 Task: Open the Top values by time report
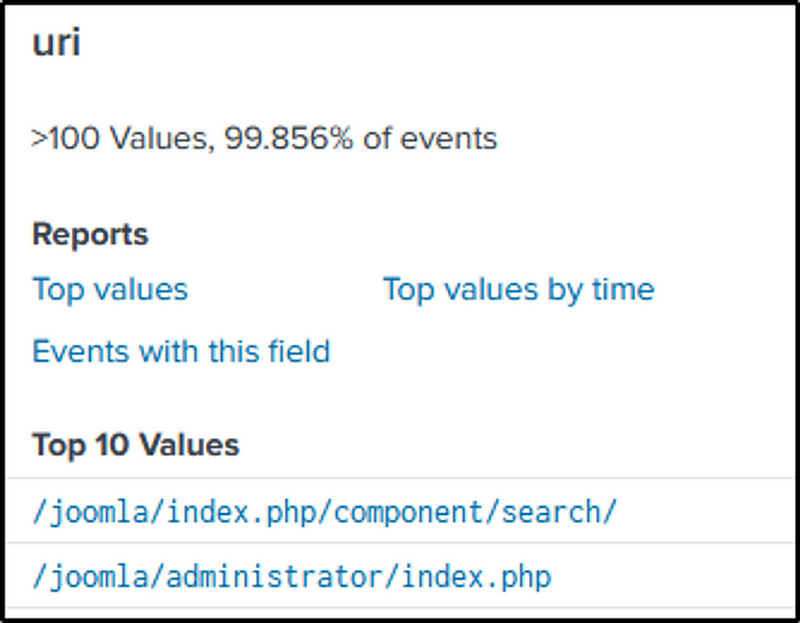[518, 290]
